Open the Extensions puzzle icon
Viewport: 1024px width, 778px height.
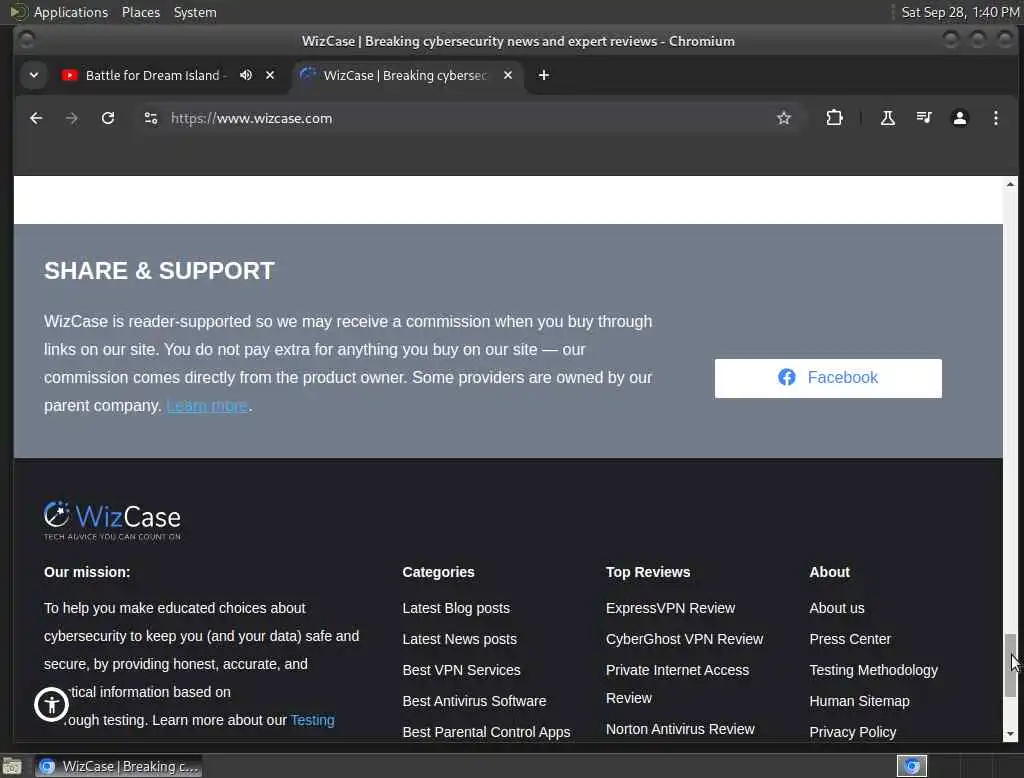[x=834, y=118]
